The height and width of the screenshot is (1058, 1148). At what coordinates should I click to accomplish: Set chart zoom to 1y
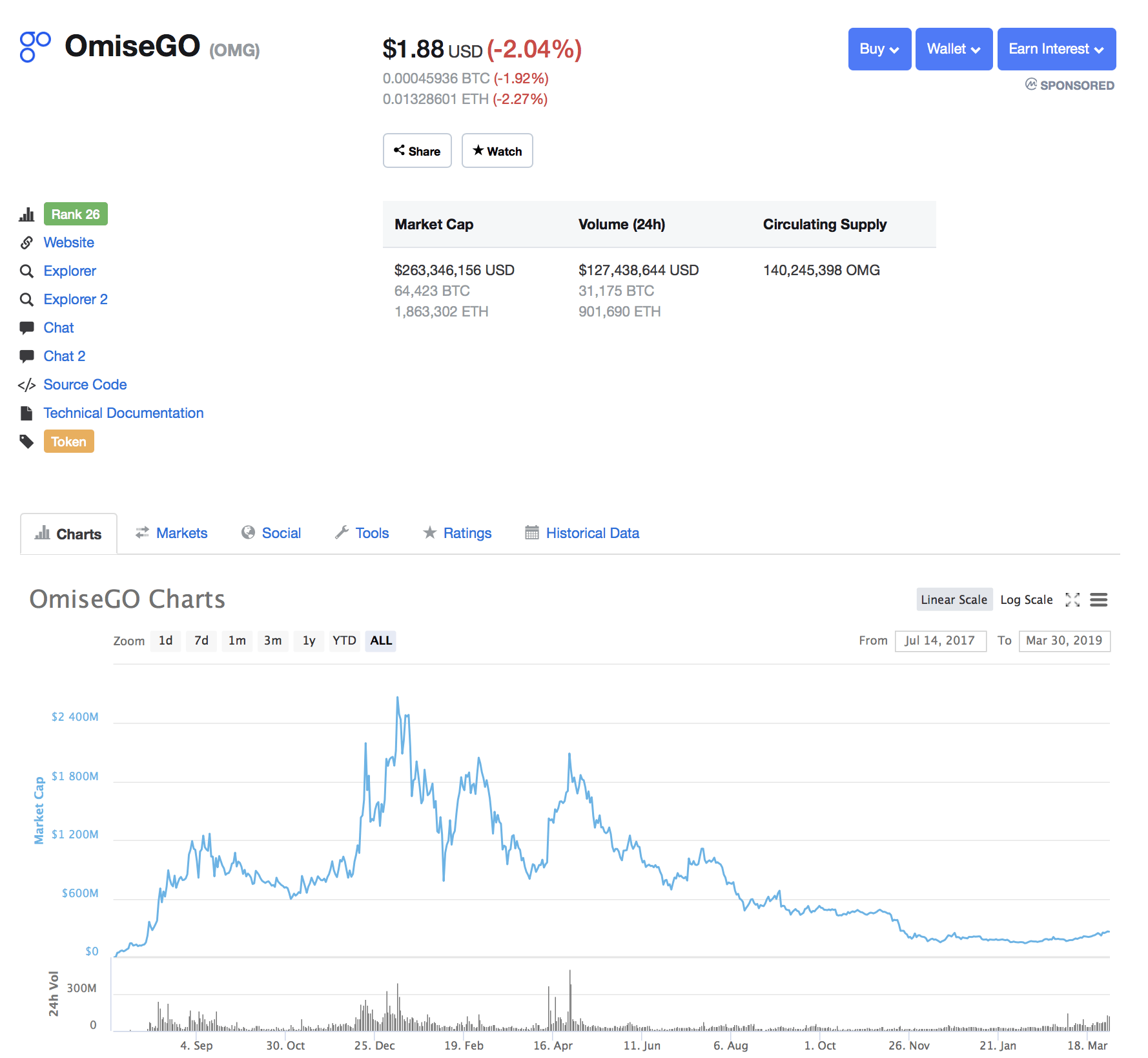click(309, 641)
